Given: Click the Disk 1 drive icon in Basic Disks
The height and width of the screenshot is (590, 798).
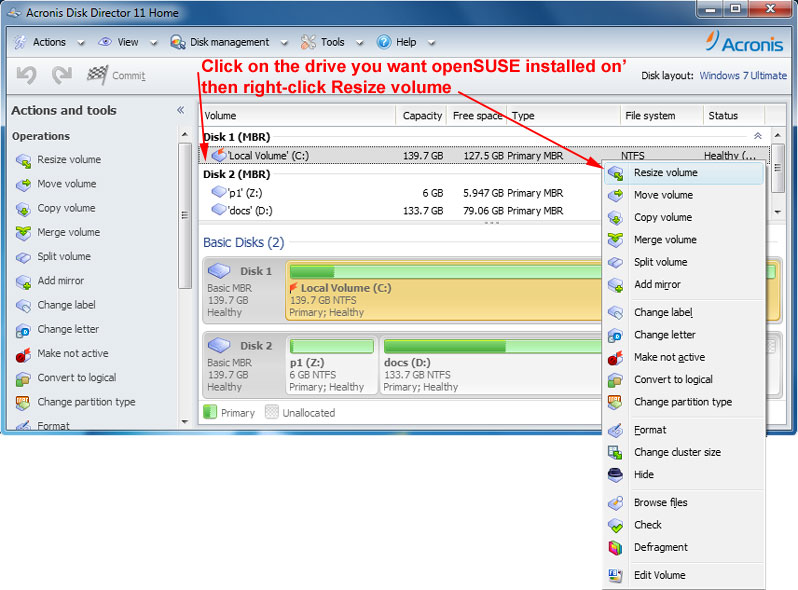Looking at the screenshot, I should [x=219, y=270].
